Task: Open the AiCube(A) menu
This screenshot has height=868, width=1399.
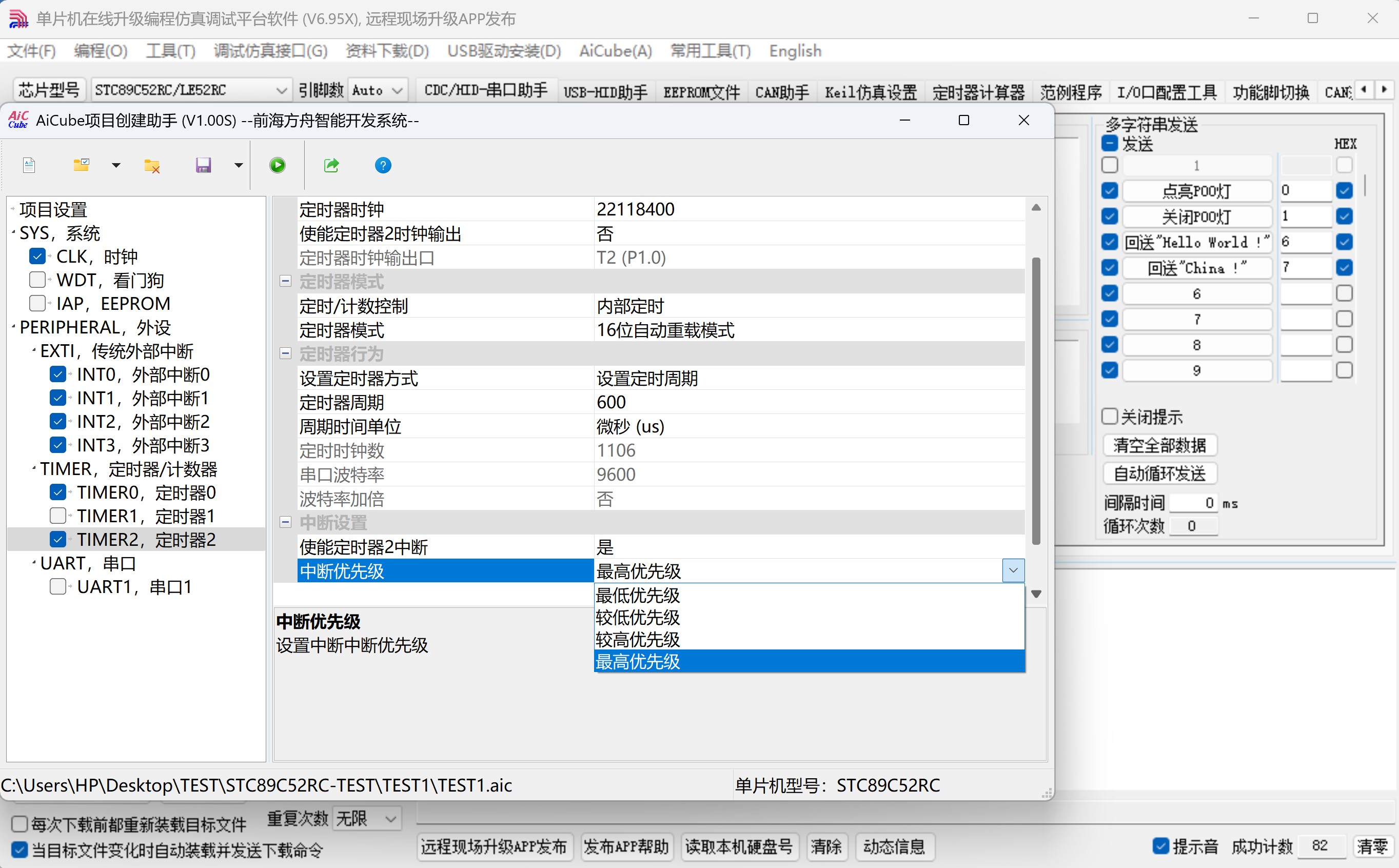Action: point(616,51)
